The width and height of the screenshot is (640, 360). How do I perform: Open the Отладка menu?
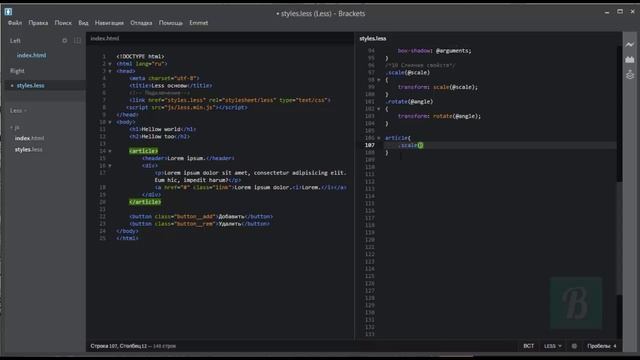pyautogui.click(x=141, y=23)
